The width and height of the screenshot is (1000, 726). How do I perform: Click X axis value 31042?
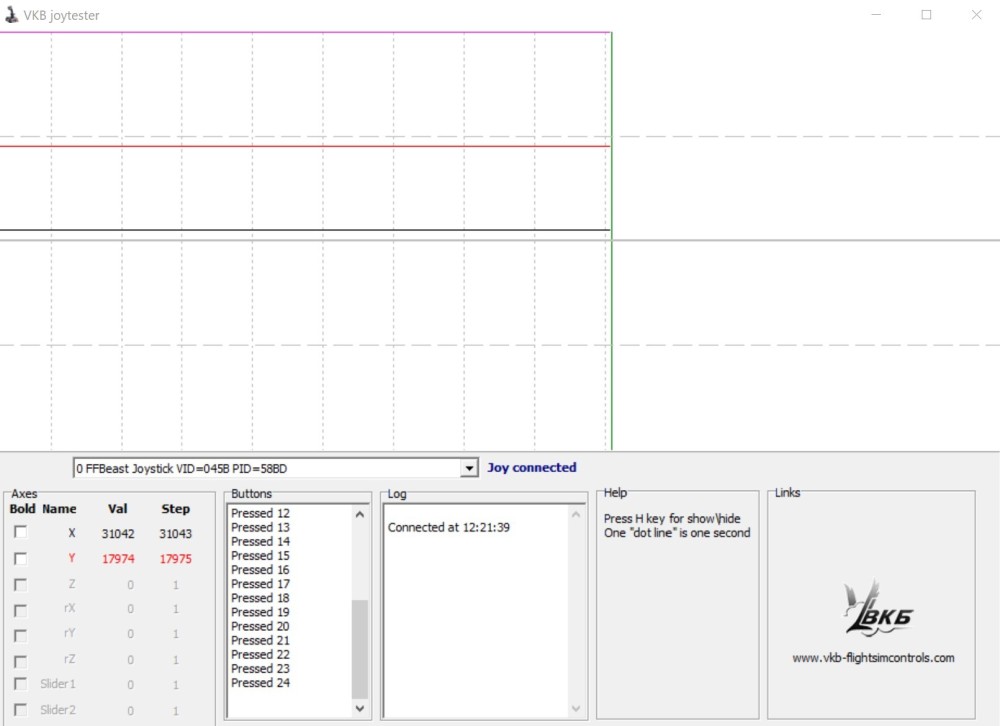pyautogui.click(x=118, y=533)
